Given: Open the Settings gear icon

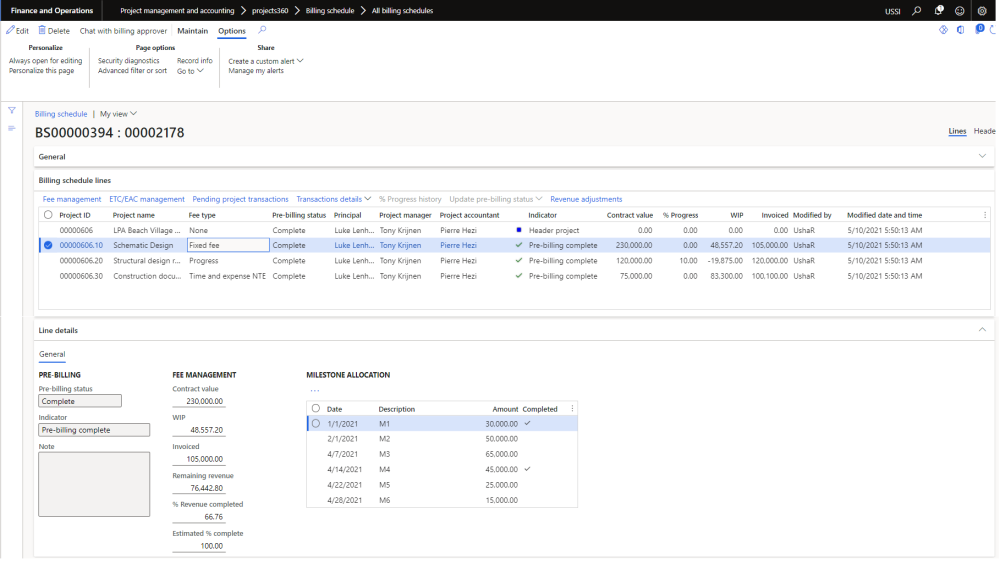Looking at the screenshot, I should (982, 10).
